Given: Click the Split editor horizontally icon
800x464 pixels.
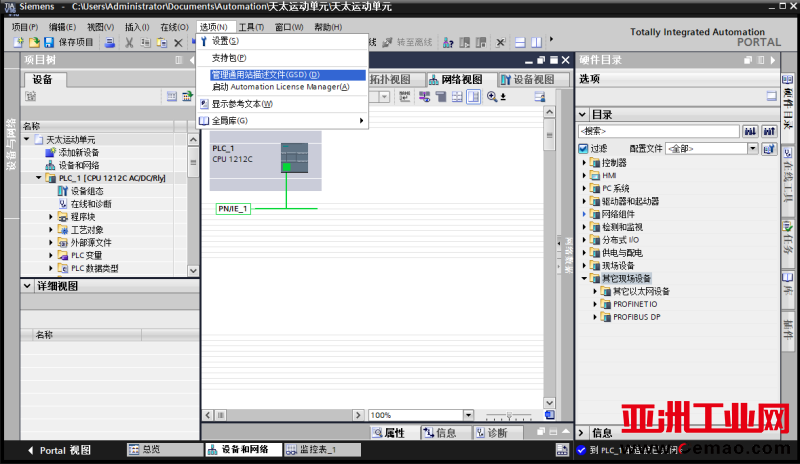Looking at the screenshot, I should (x=520, y=42).
